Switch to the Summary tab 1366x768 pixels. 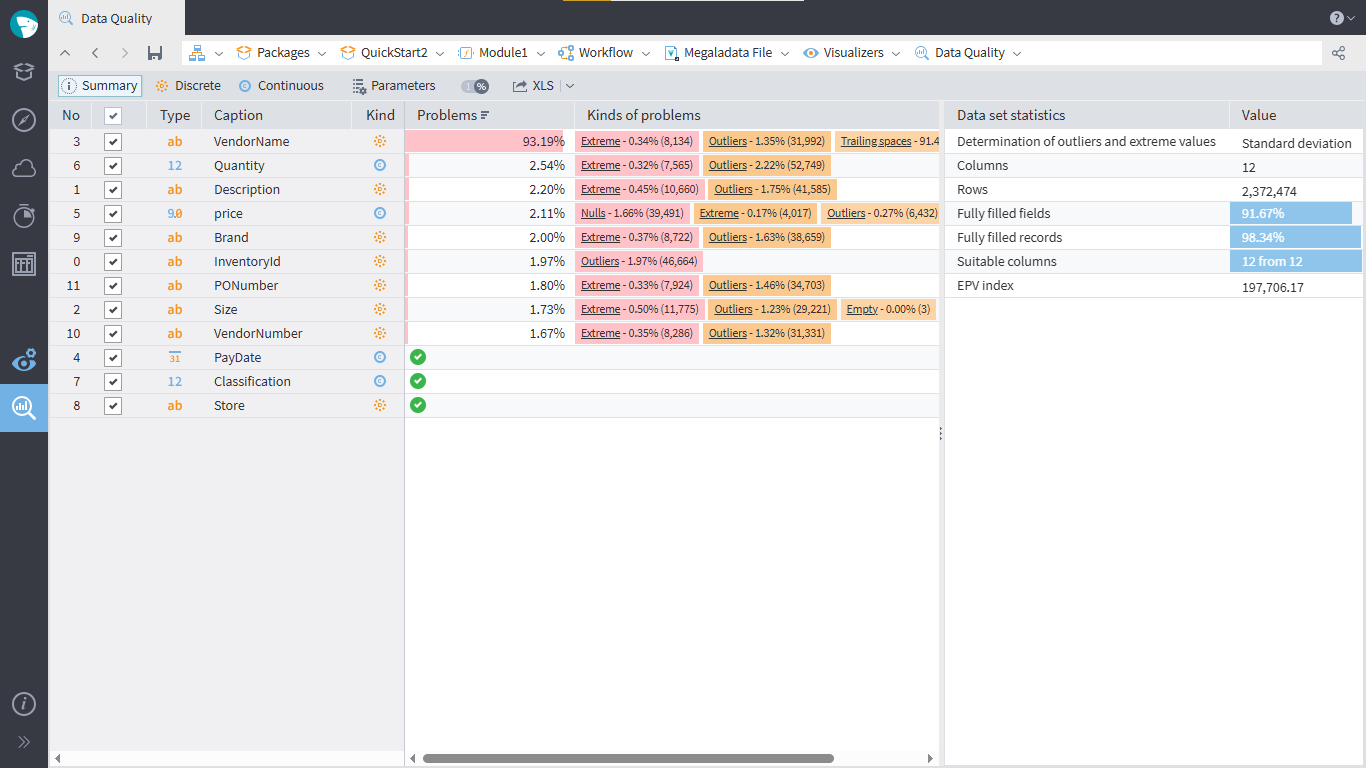(99, 85)
